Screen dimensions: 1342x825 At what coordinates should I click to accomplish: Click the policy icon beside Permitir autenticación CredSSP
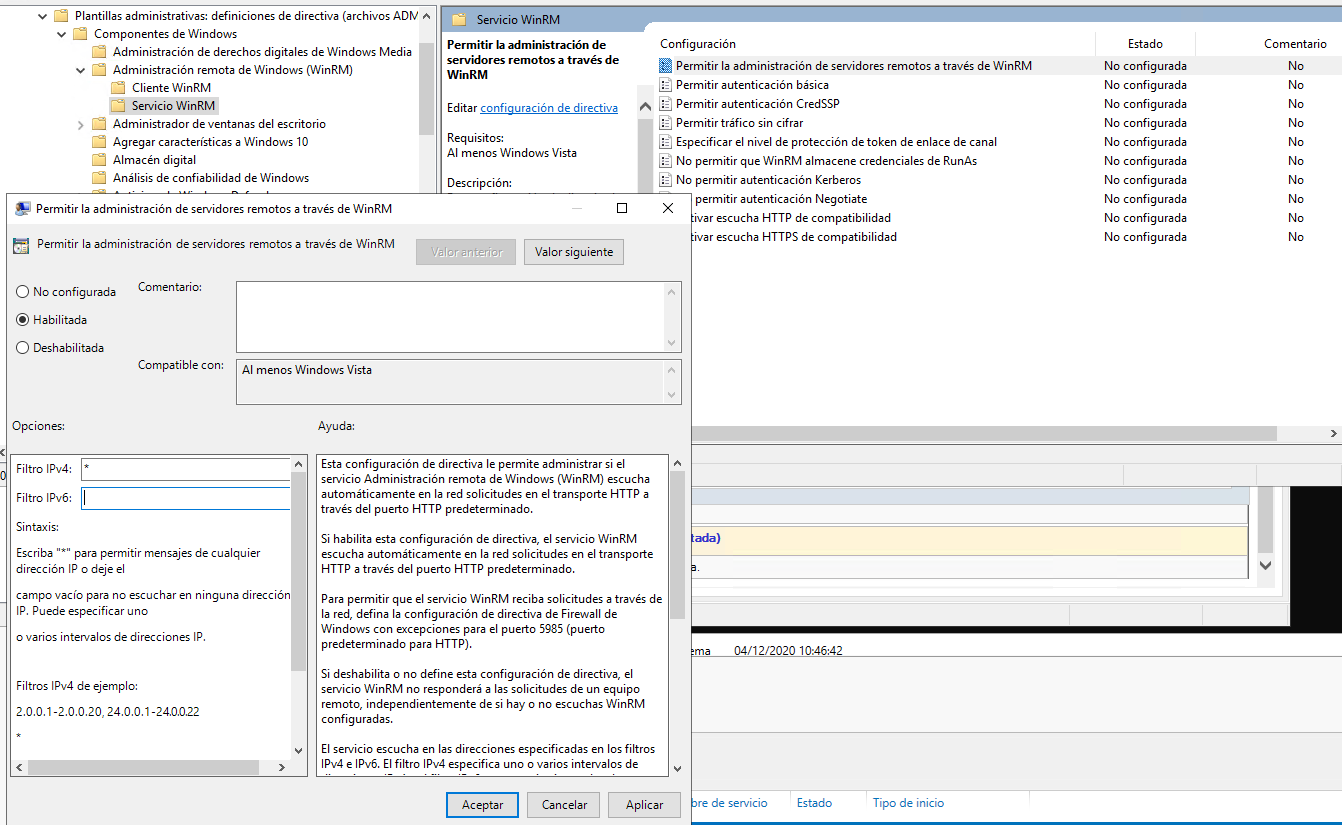(x=666, y=104)
